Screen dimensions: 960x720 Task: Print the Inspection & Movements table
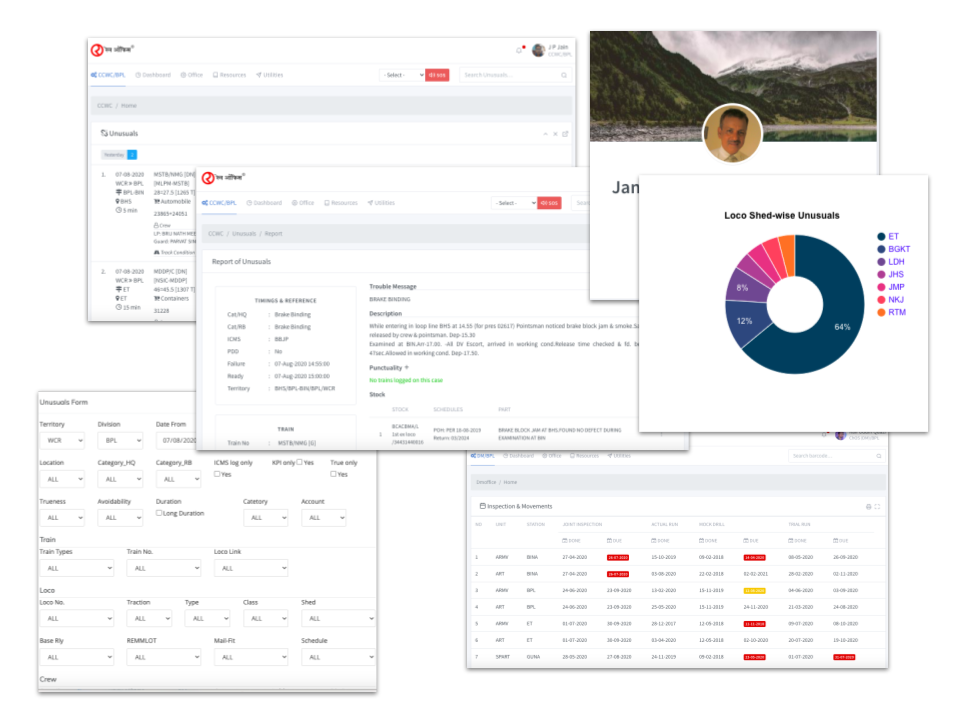(x=868, y=506)
